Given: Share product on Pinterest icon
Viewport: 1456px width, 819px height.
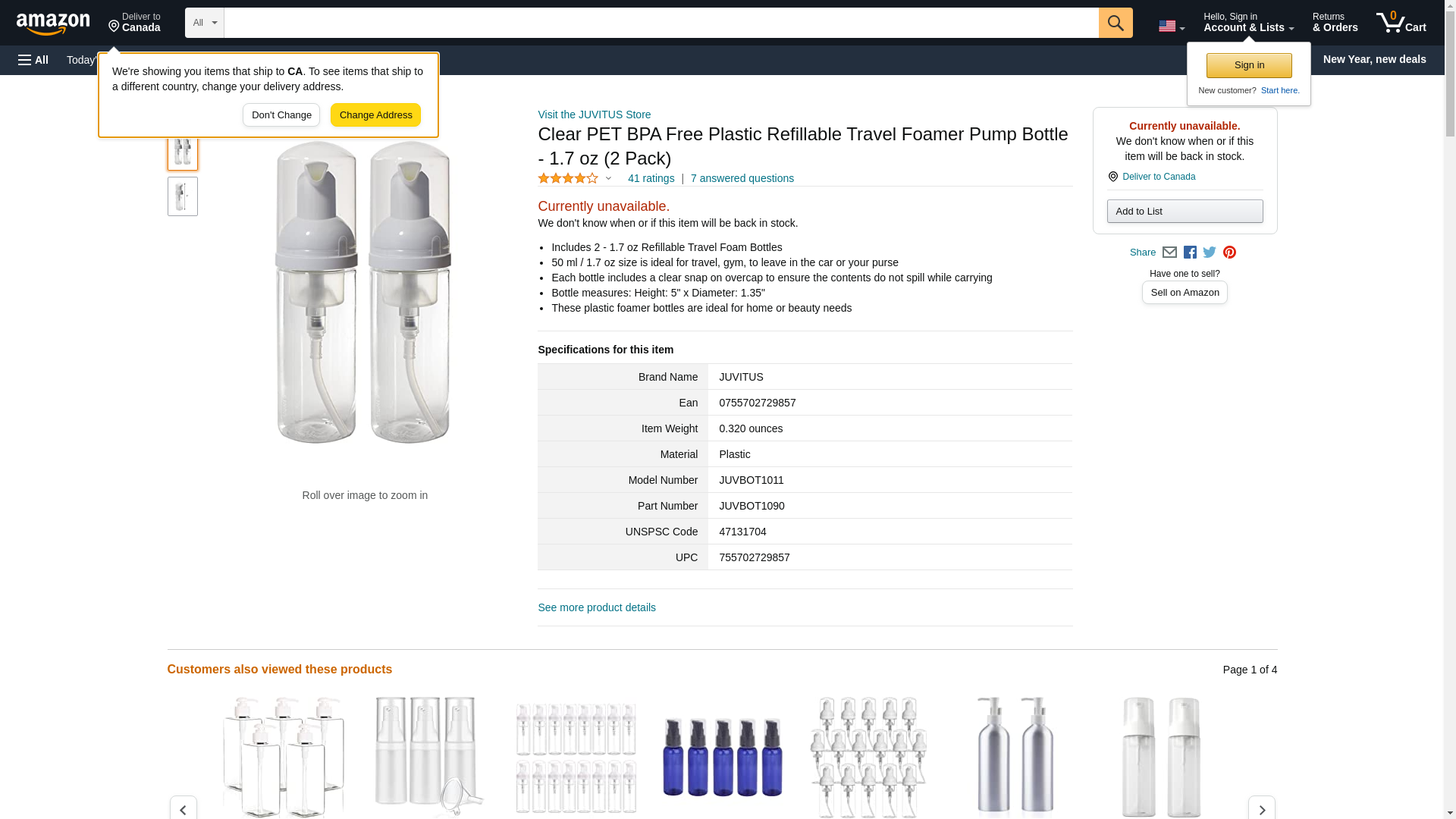Looking at the screenshot, I should [x=1229, y=253].
